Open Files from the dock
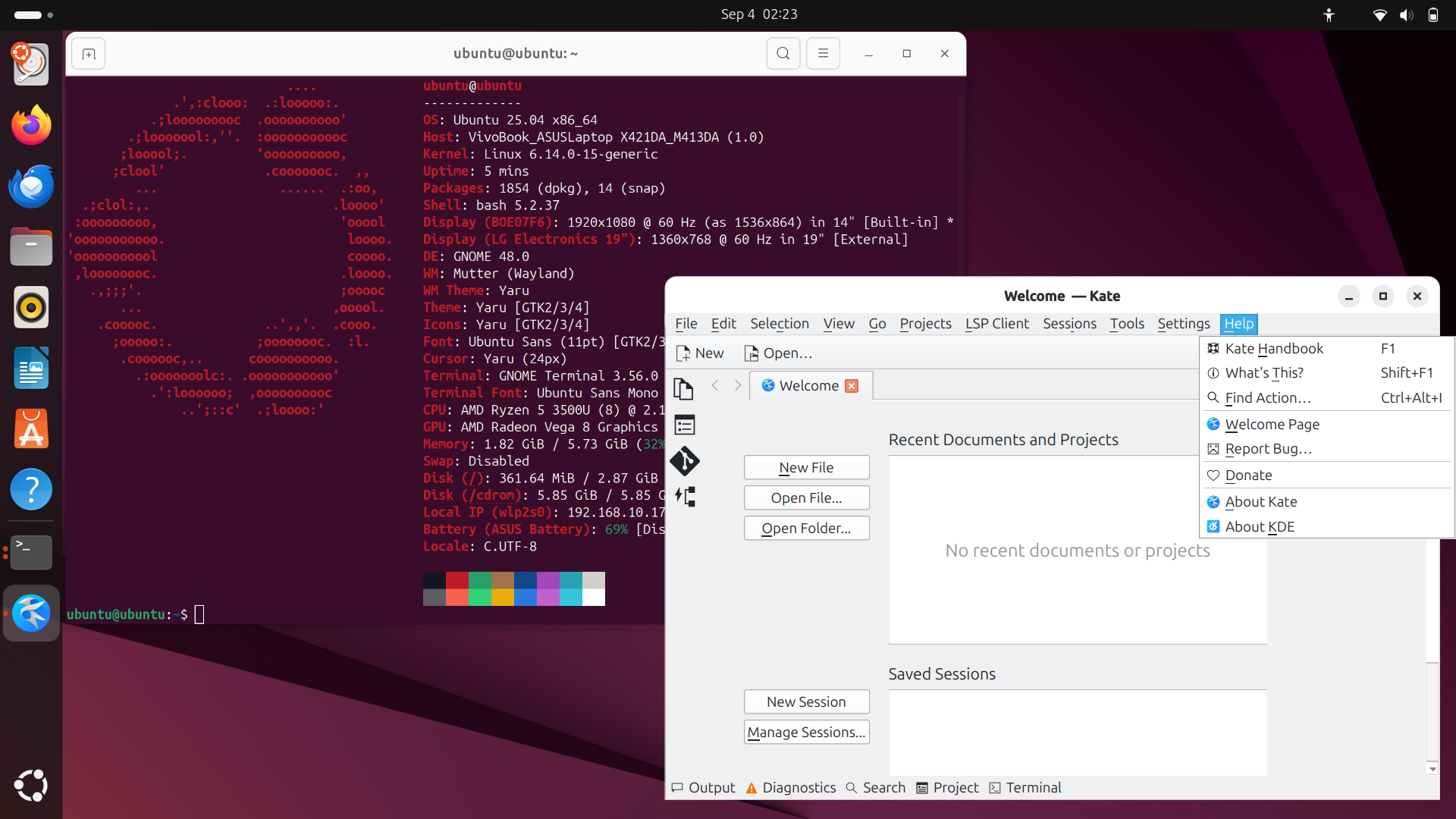 pos(31,247)
